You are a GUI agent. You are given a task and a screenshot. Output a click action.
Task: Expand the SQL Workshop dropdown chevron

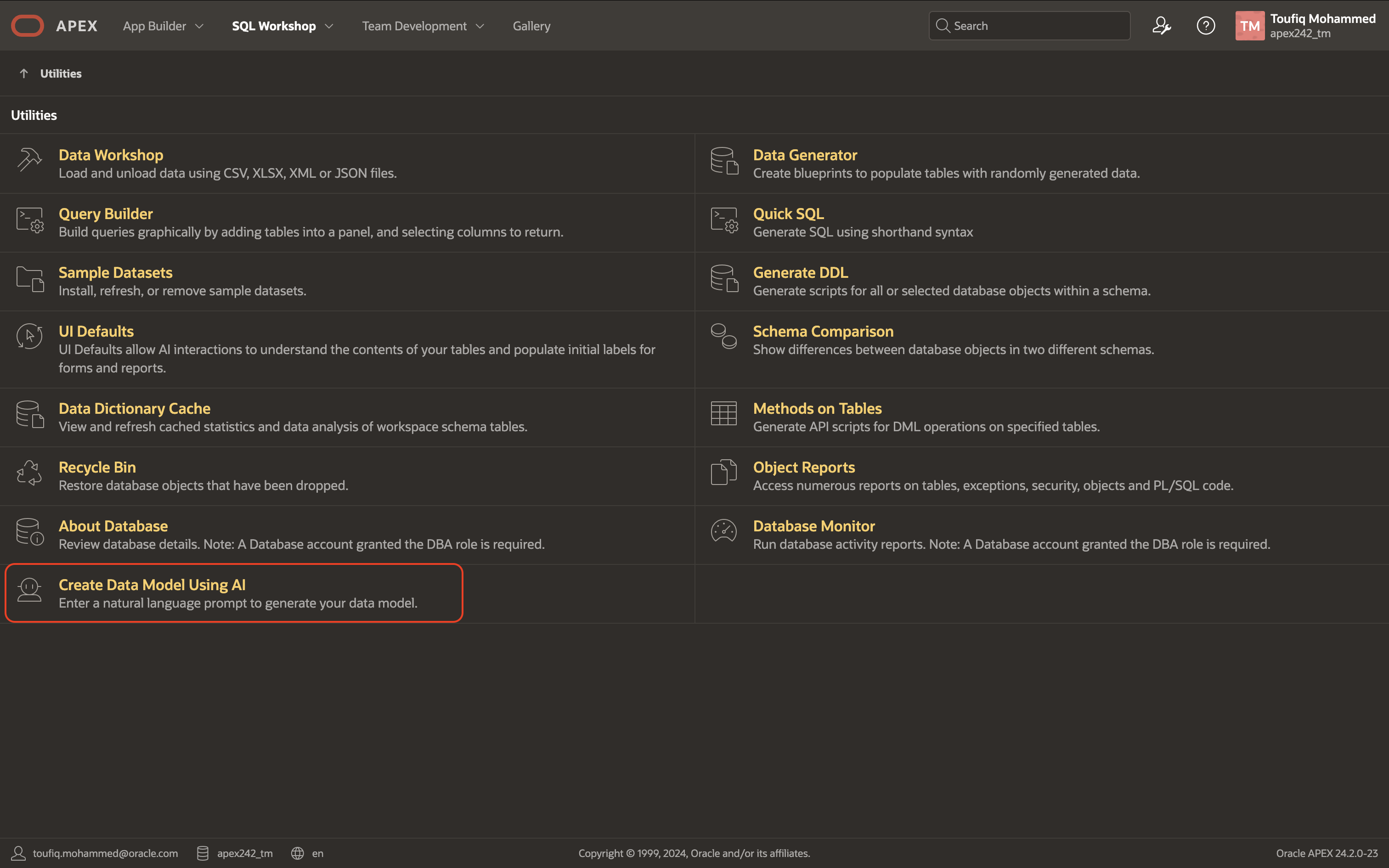(x=329, y=27)
